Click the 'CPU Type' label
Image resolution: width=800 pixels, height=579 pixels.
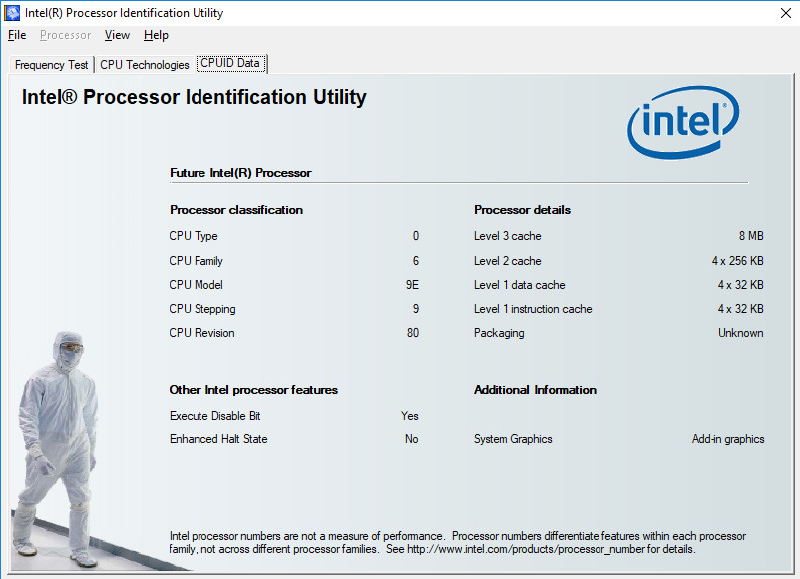pyautogui.click(x=193, y=236)
